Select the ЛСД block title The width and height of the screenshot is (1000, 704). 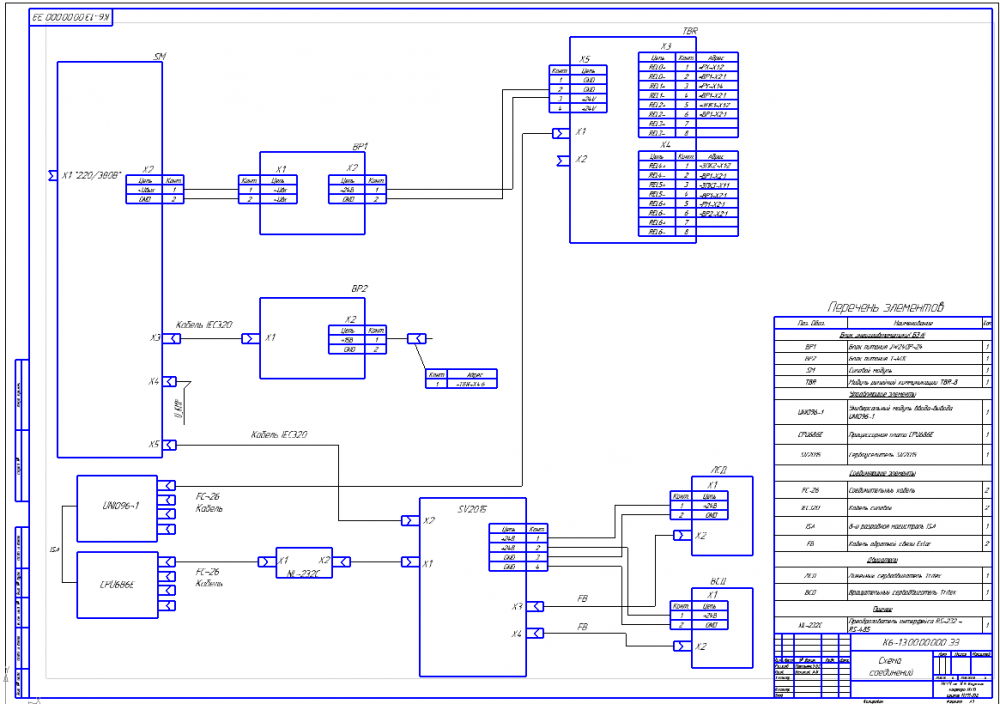(719, 470)
